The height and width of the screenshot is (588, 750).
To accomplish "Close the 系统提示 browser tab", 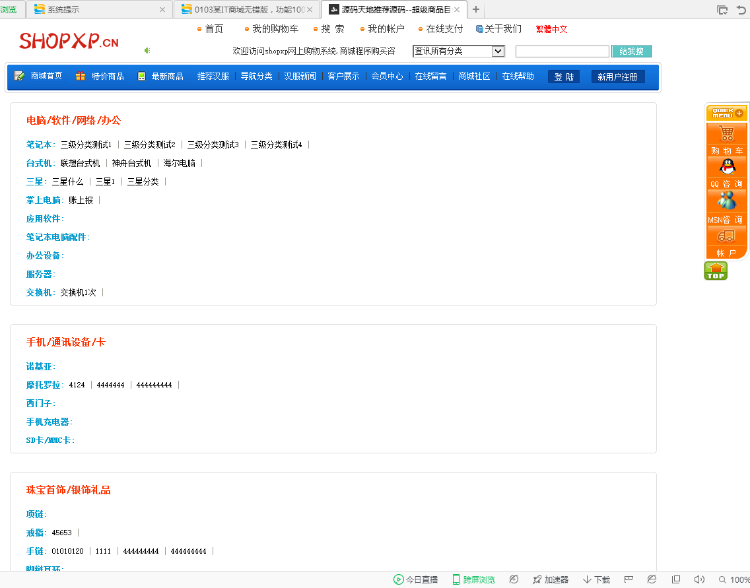I will pyautogui.click(x=162, y=10).
